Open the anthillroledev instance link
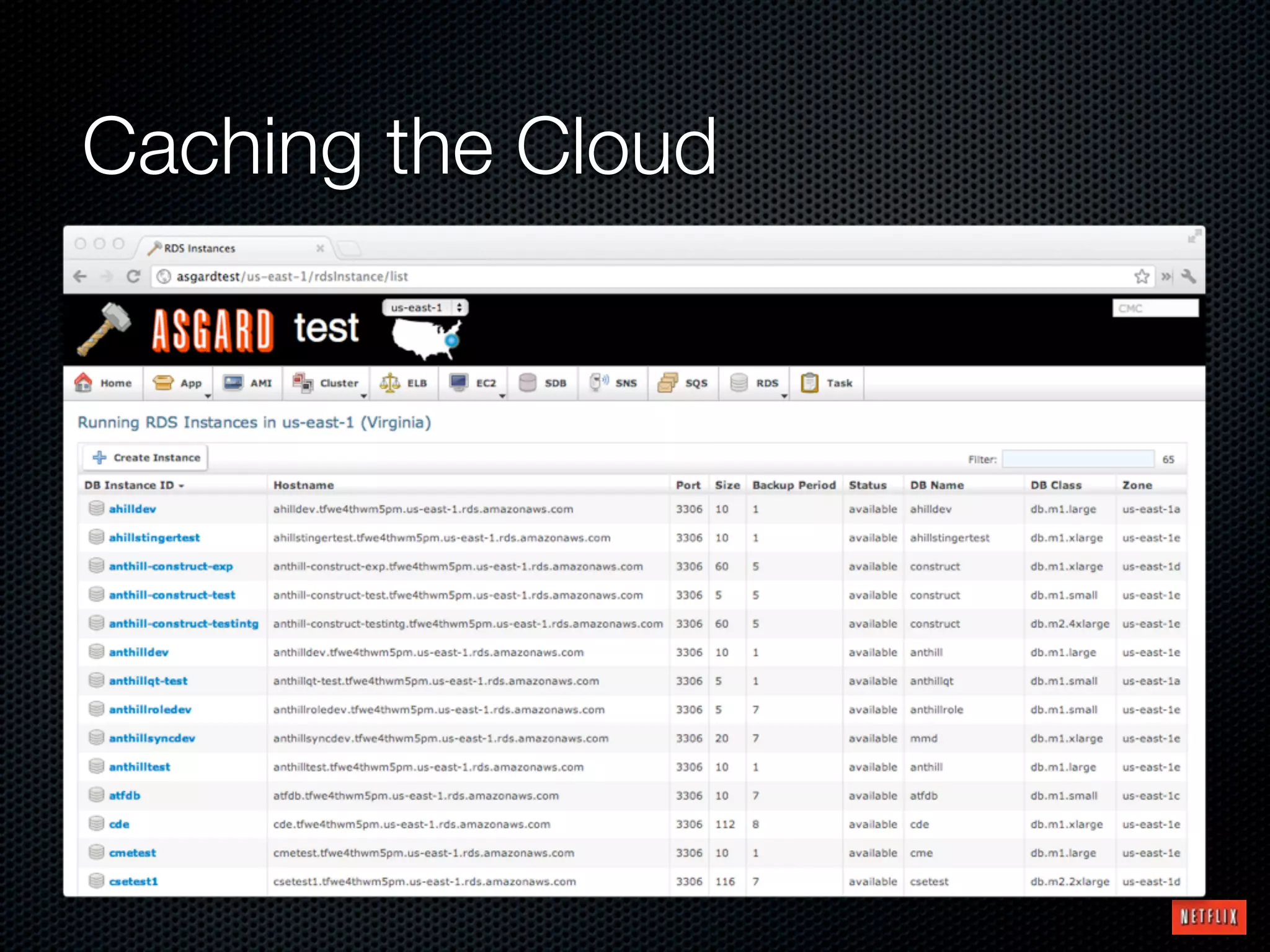This screenshot has height=952, width=1270. (x=150, y=710)
